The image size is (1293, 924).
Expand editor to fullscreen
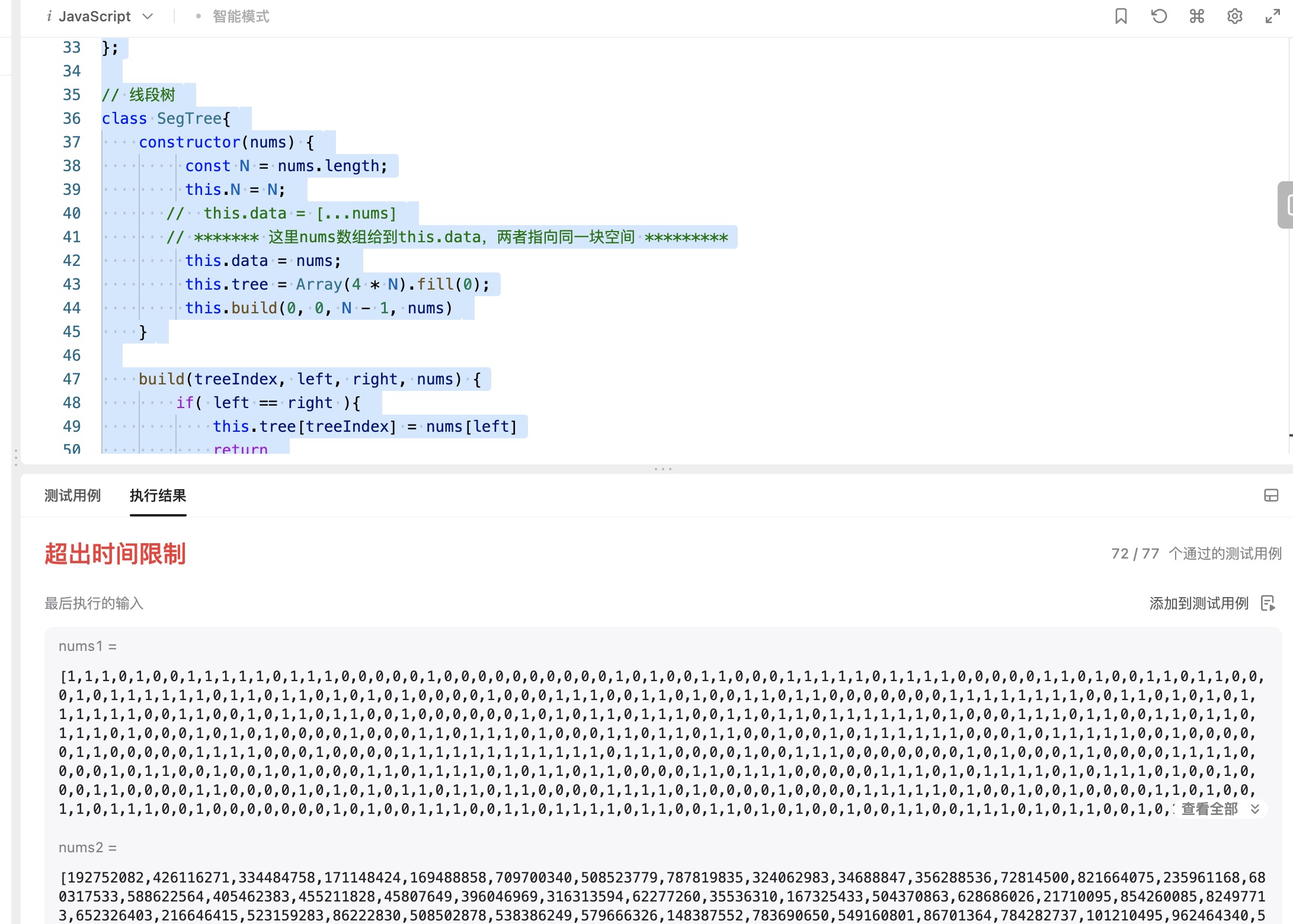(1272, 17)
